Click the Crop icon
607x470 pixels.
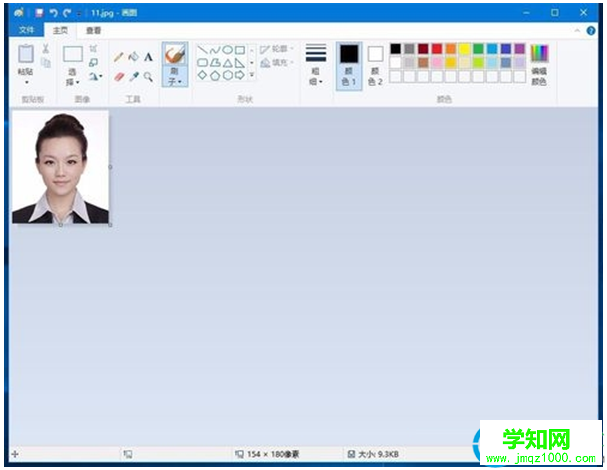pyautogui.click(x=93, y=48)
